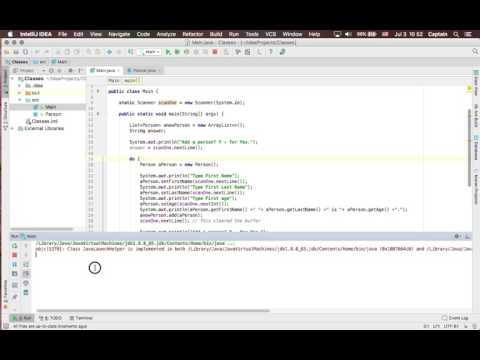Click the Run console horizontal scrollbar
Screen dimensions: 480x360
click(153, 310)
